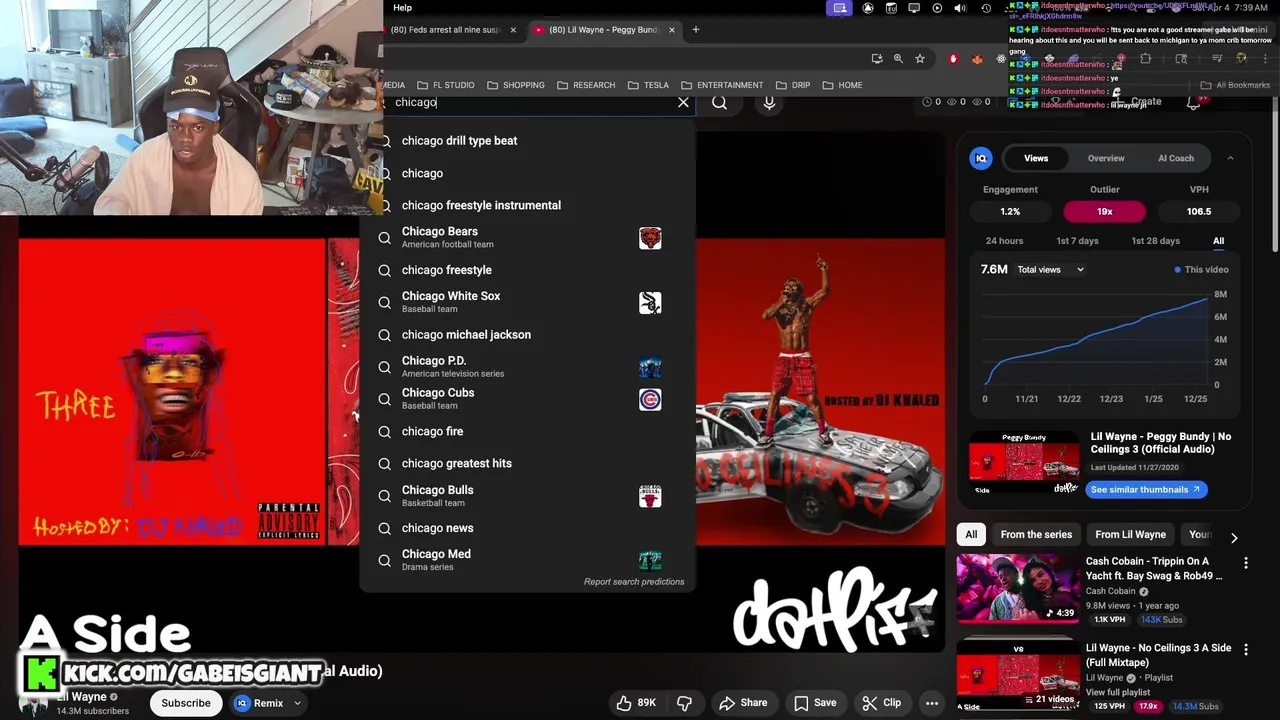
Task: Select the 1st 28 days range tab
Action: (1155, 241)
